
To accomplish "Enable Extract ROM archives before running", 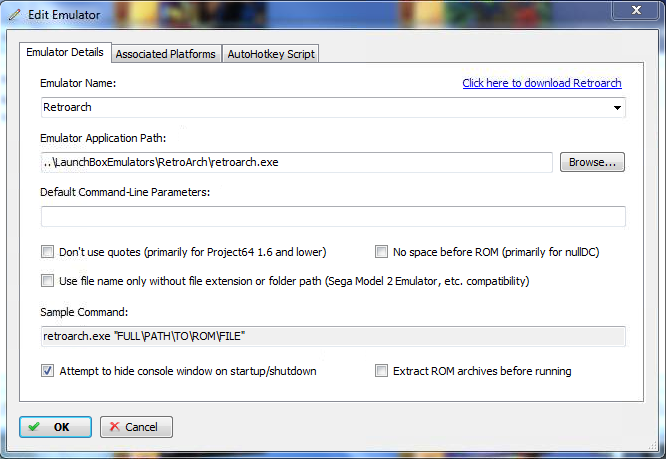I will 381,371.
